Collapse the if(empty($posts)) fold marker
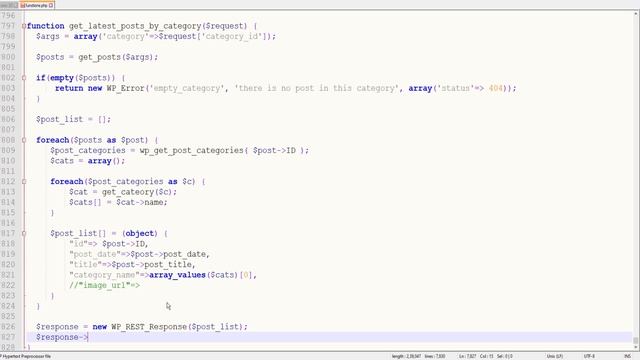640x360 pixels. tap(24, 78)
